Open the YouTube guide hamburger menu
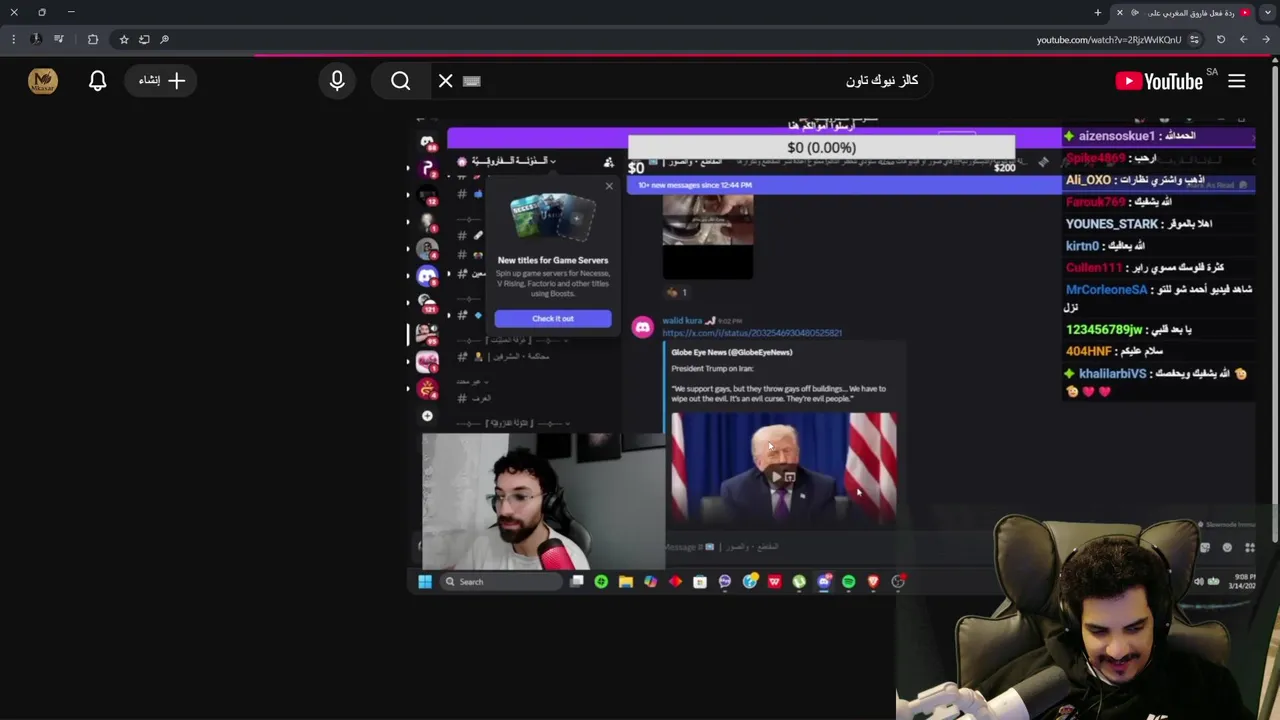1280x720 pixels. tap(1237, 81)
